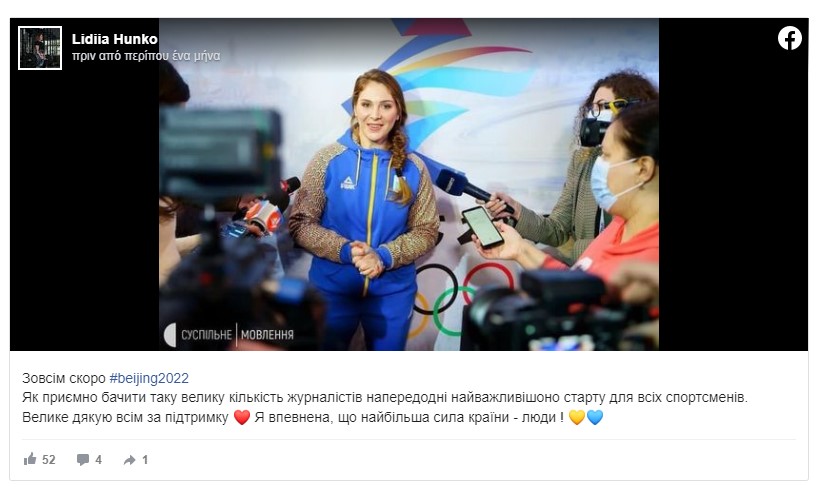Click the yellow heart emoji
The width and height of the screenshot is (819, 494).
point(576,417)
